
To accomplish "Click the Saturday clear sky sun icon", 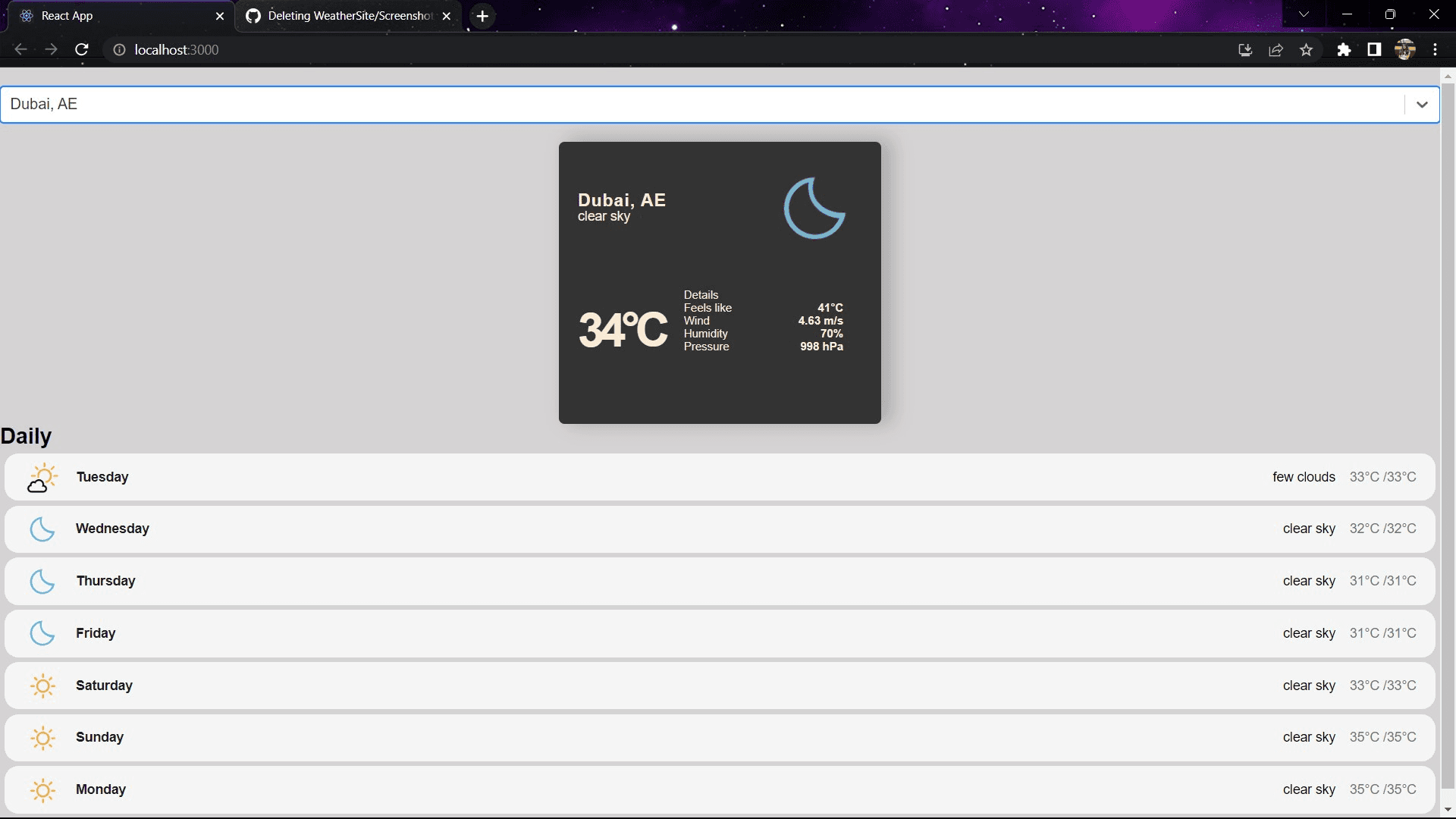I will coord(42,685).
